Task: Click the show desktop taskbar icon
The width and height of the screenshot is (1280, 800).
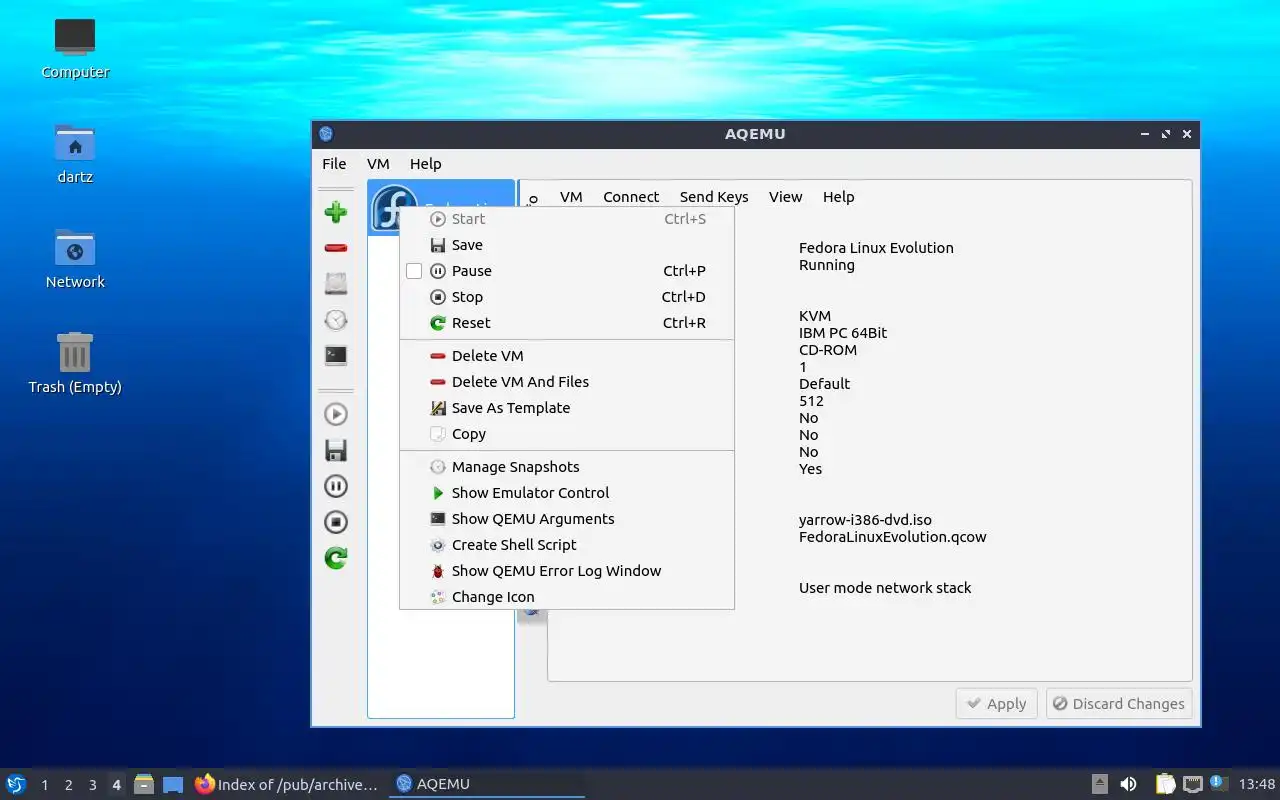Action: click(x=173, y=785)
